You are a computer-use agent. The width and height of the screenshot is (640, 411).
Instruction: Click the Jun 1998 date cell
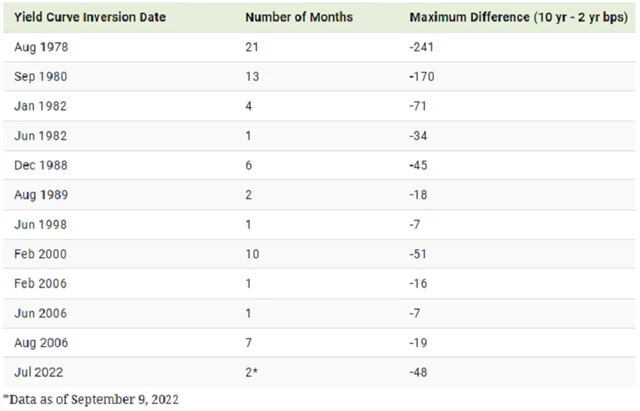(x=40, y=225)
